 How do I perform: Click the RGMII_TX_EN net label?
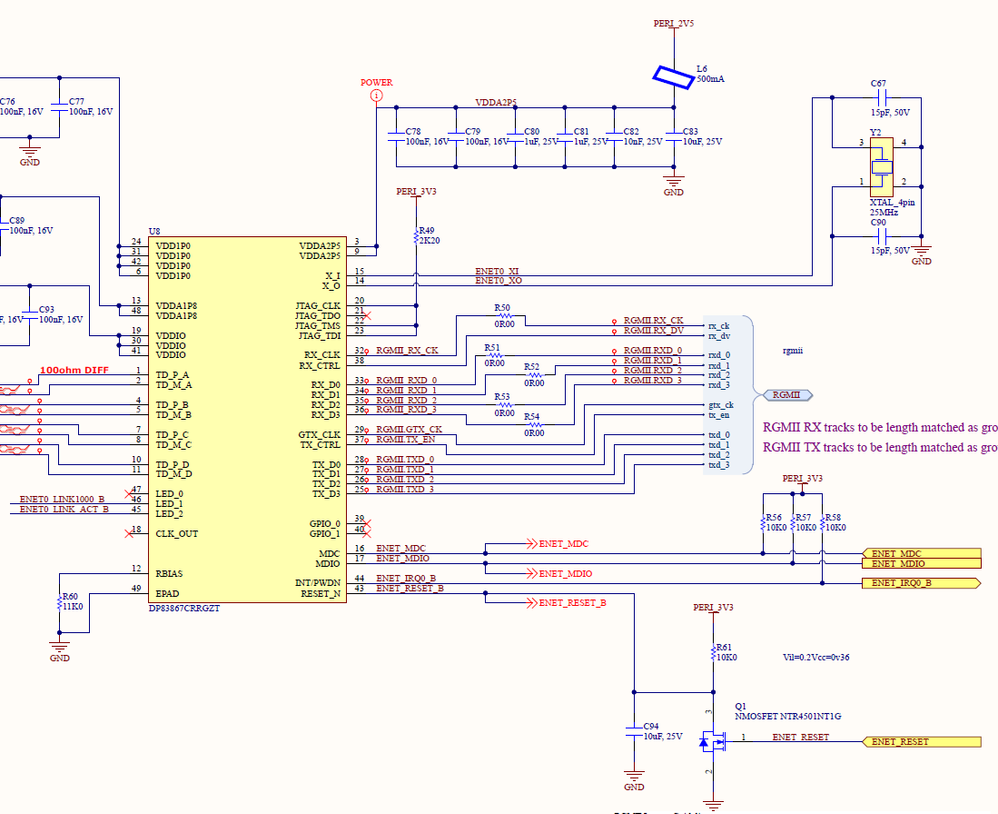tap(404, 438)
